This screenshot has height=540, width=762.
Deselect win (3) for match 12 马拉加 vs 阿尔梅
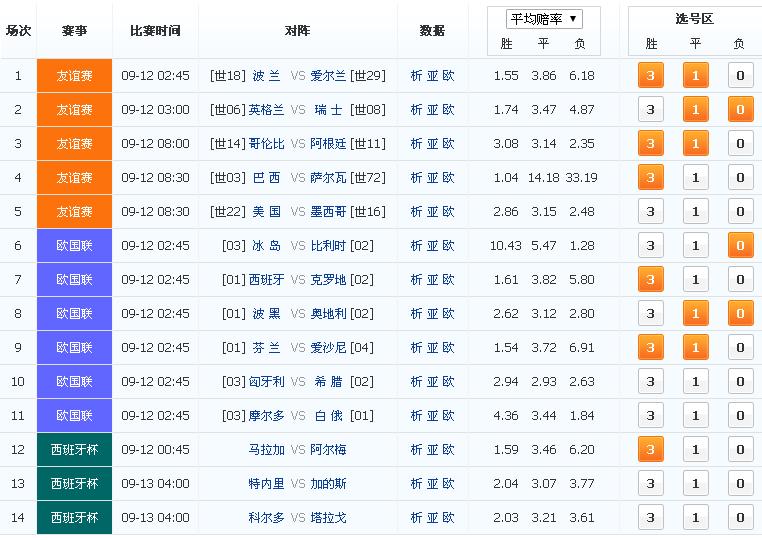pos(650,450)
